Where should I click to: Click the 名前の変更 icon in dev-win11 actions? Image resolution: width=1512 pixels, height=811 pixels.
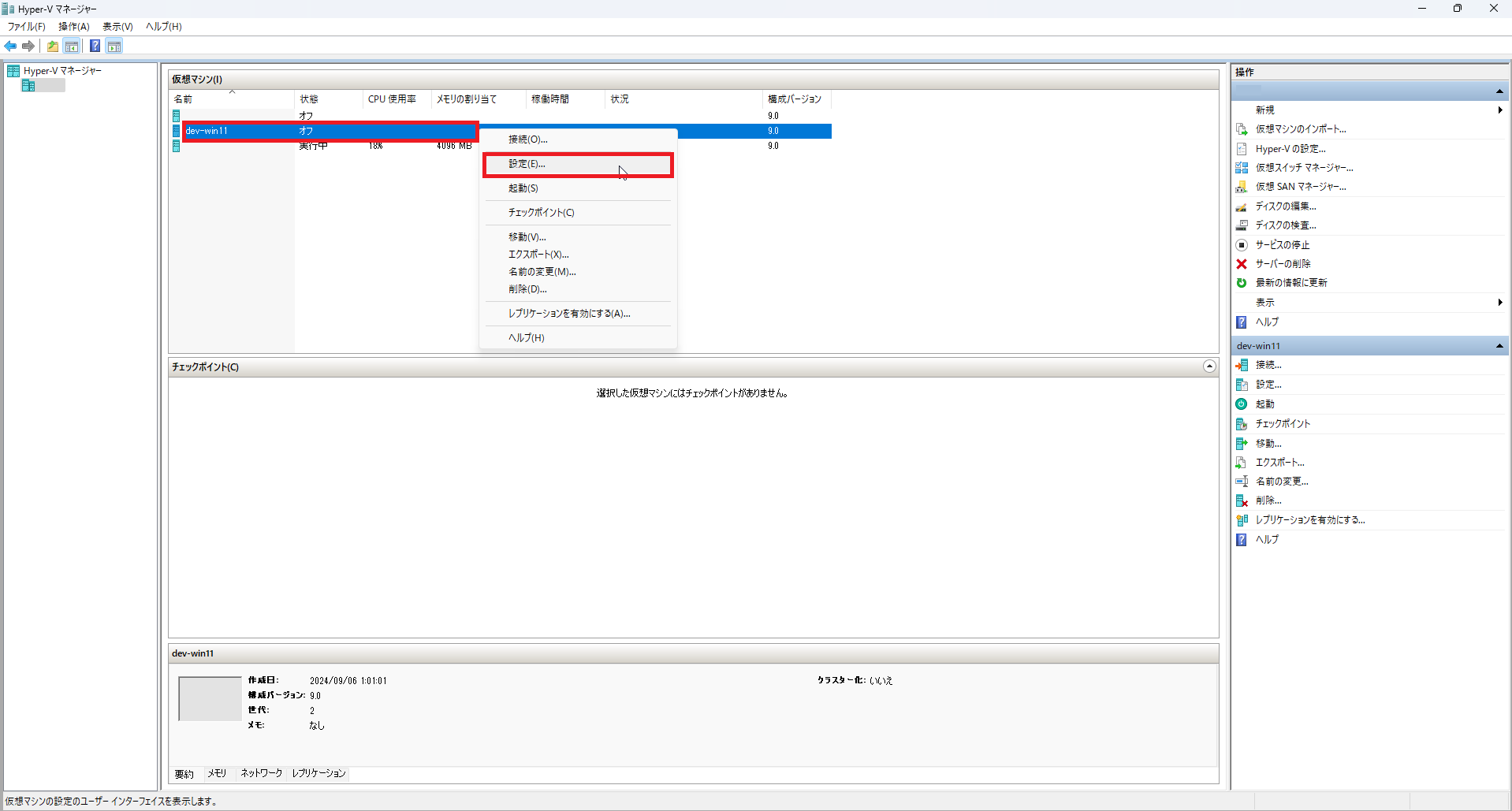click(x=1242, y=482)
